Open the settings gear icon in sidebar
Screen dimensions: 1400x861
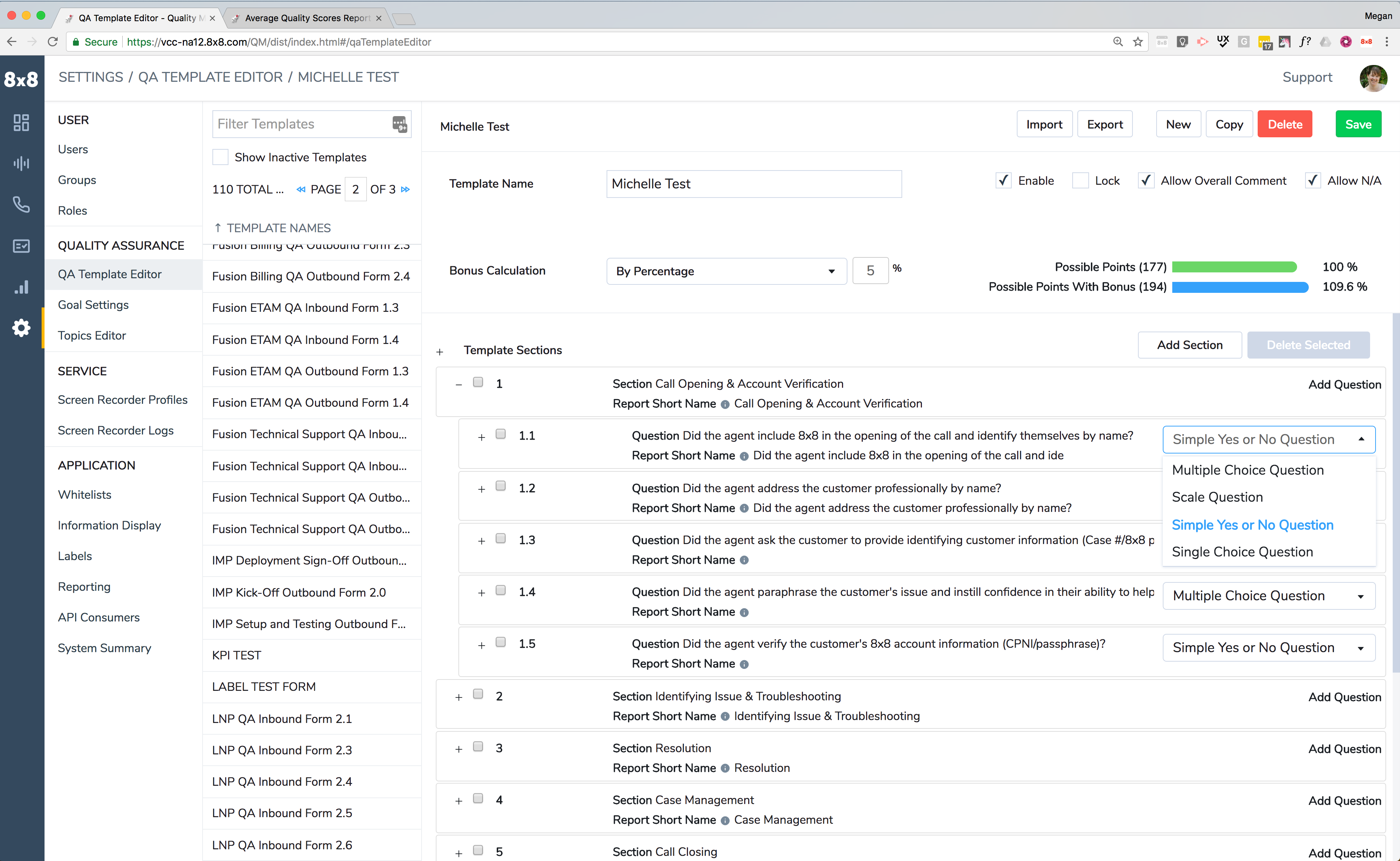point(21,328)
